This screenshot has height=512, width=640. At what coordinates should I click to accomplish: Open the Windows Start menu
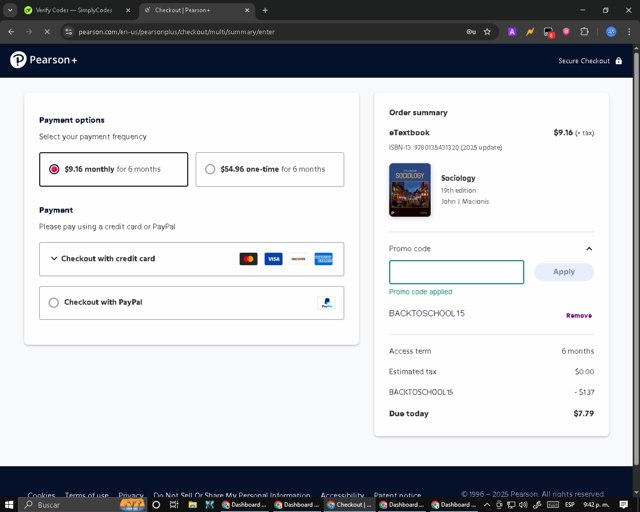pyautogui.click(x=9, y=505)
